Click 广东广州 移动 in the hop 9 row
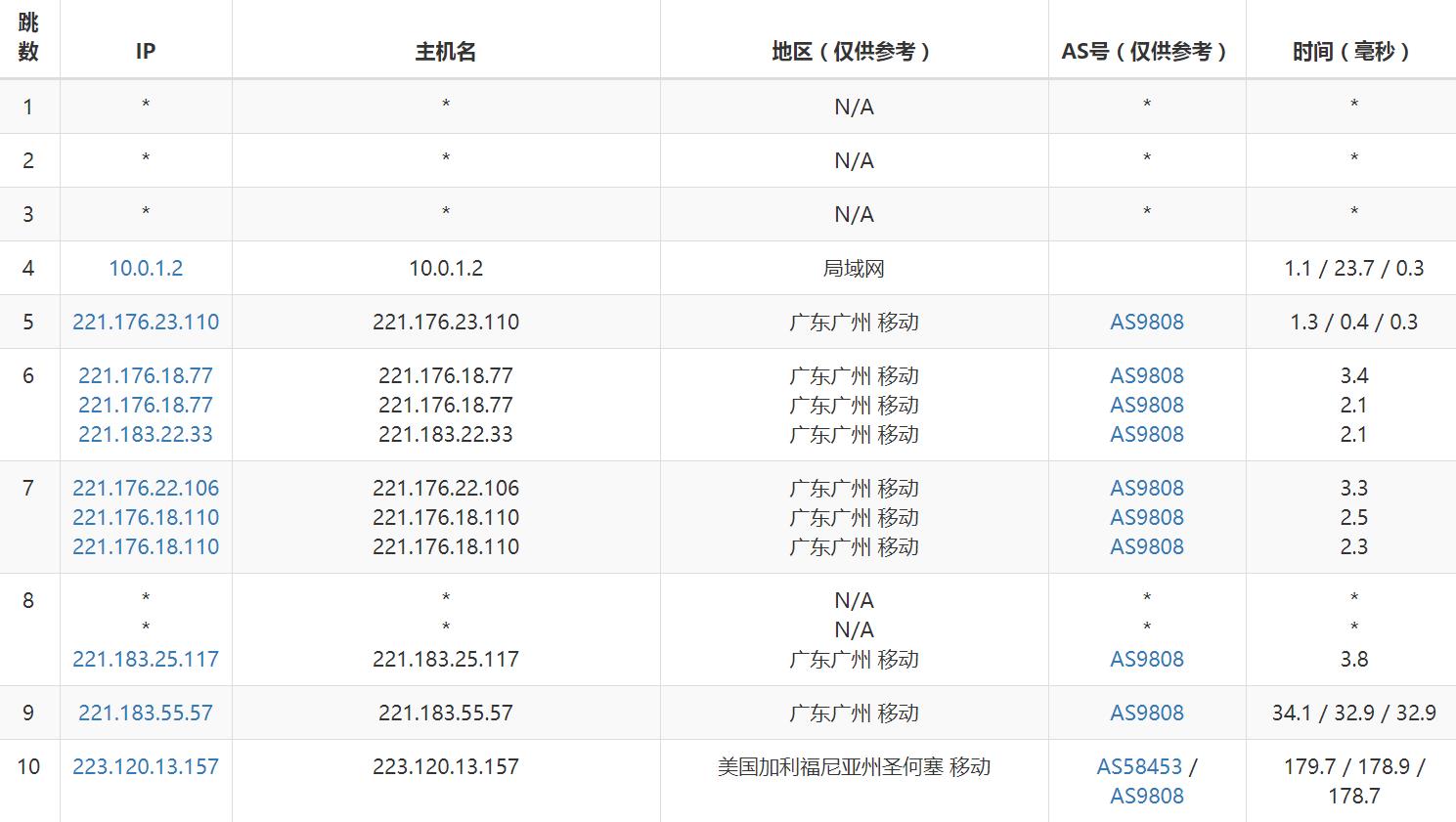The width and height of the screenshot is (1456, 822). [854, 713]
